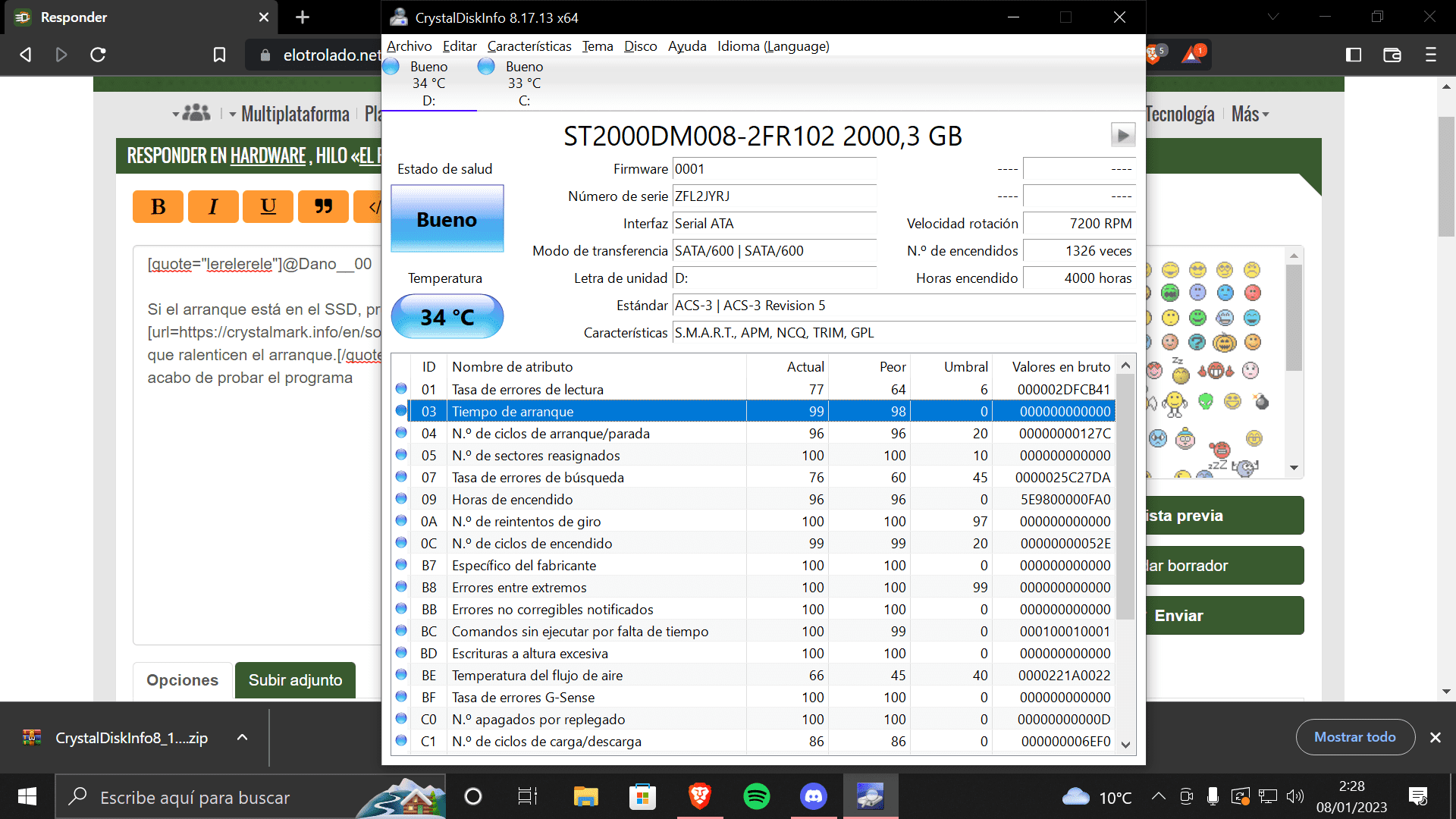Viewport: 1456px width, 819px height.
Task: Click status icon for Tasa de errores G-Sense
Action: point(401,696)
